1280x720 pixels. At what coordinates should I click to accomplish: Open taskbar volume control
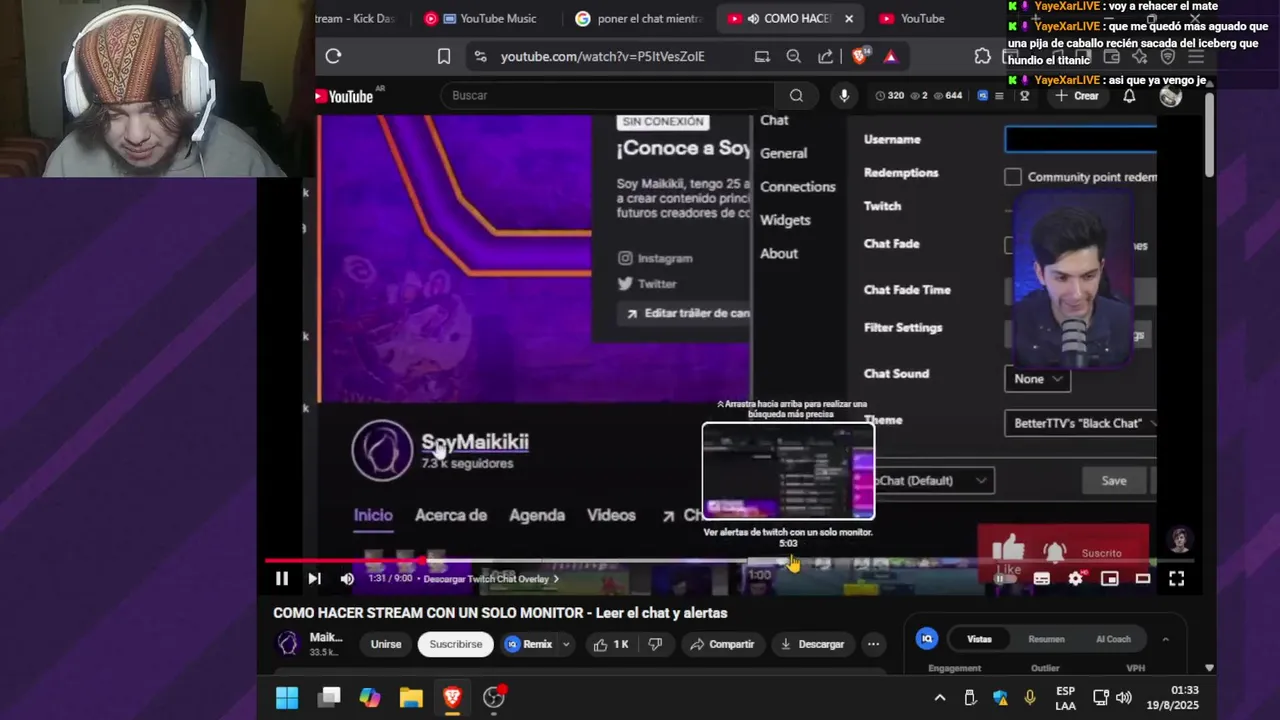click(x=1123, y=698)
